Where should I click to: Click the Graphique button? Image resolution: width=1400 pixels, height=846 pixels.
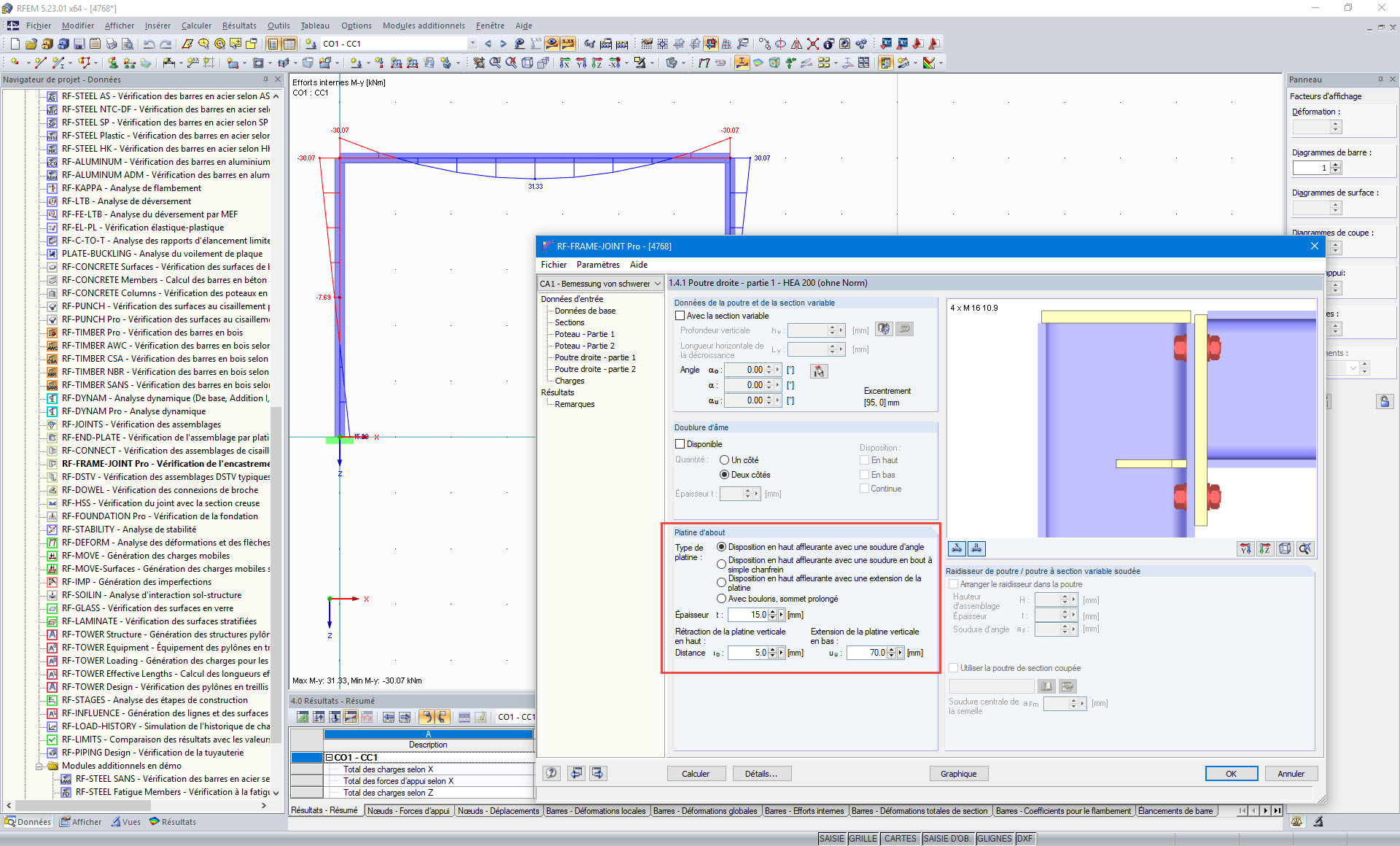coord(958,774)
